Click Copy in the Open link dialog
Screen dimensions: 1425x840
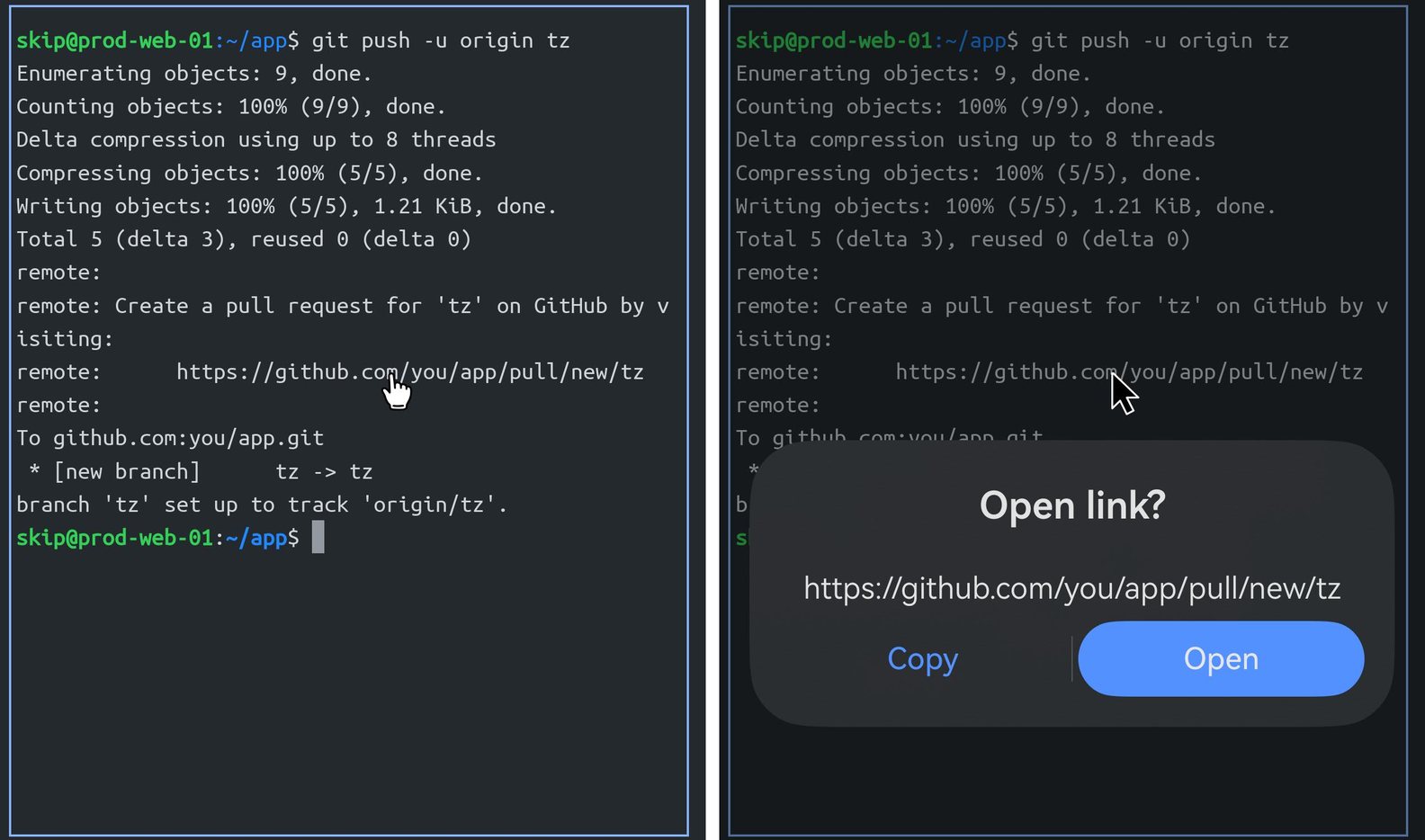coord(922,658)
